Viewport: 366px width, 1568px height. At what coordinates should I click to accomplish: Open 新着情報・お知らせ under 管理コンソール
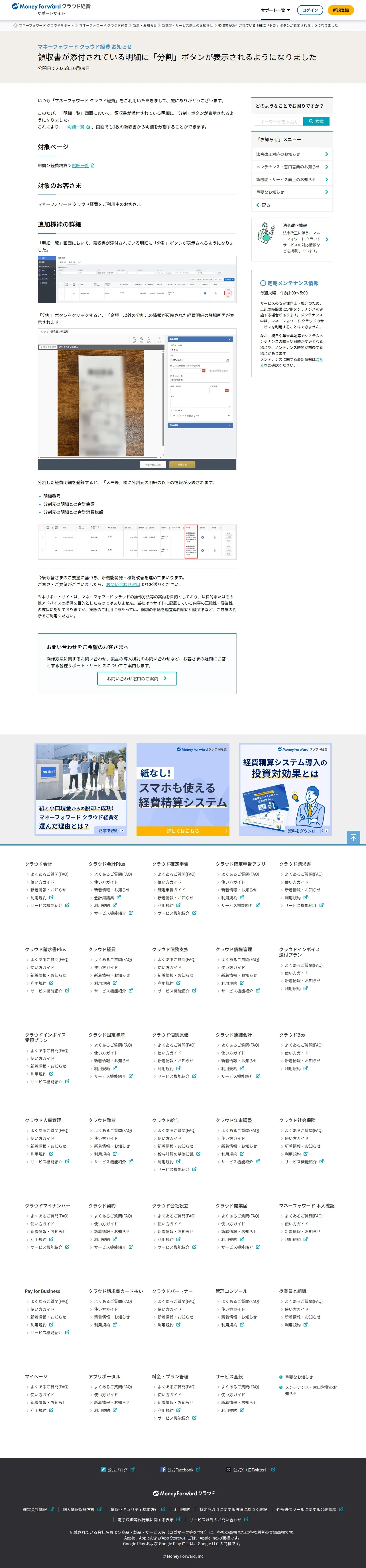[239, 1317]
